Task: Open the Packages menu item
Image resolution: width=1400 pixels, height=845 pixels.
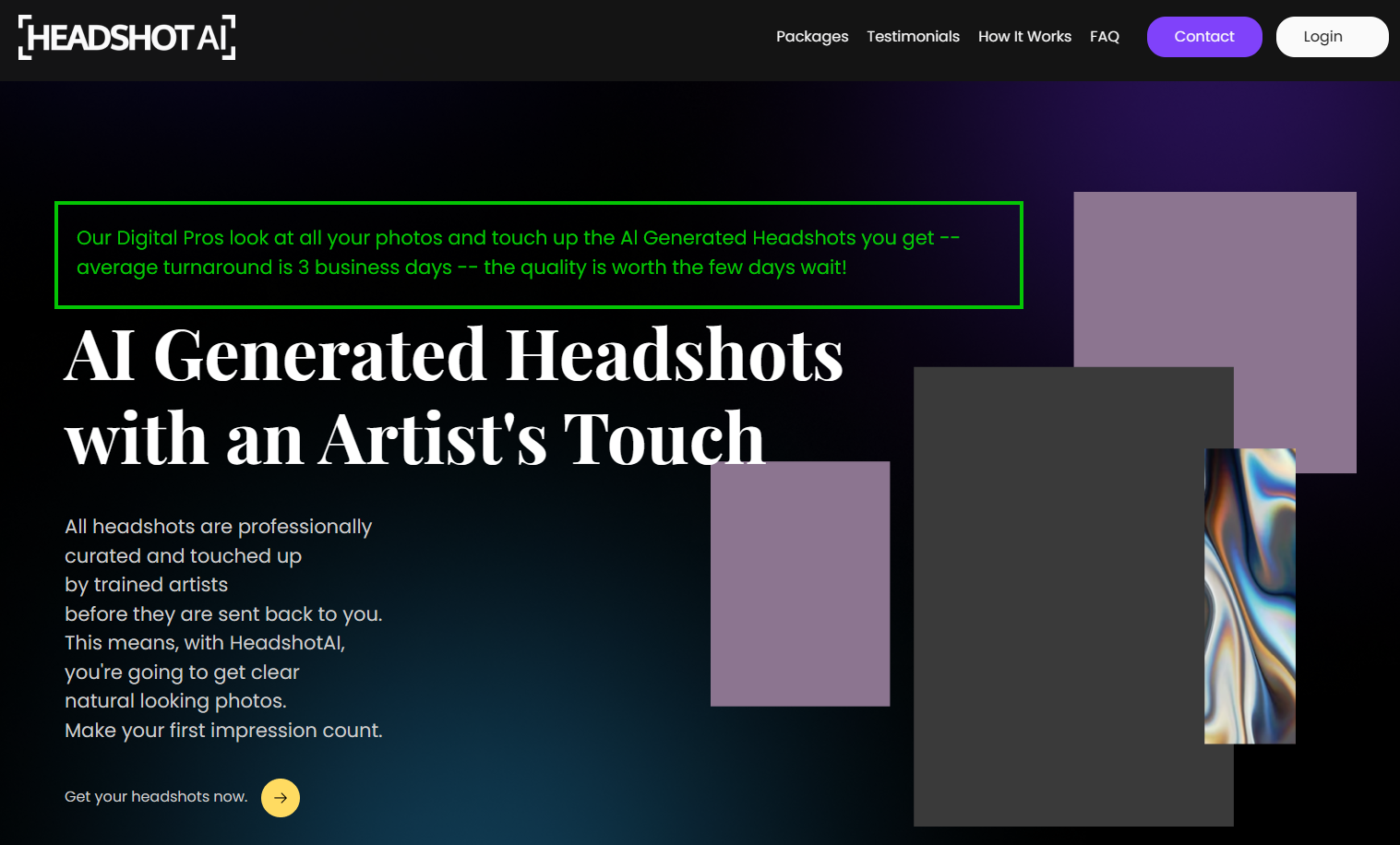Action: coord(812,37)
